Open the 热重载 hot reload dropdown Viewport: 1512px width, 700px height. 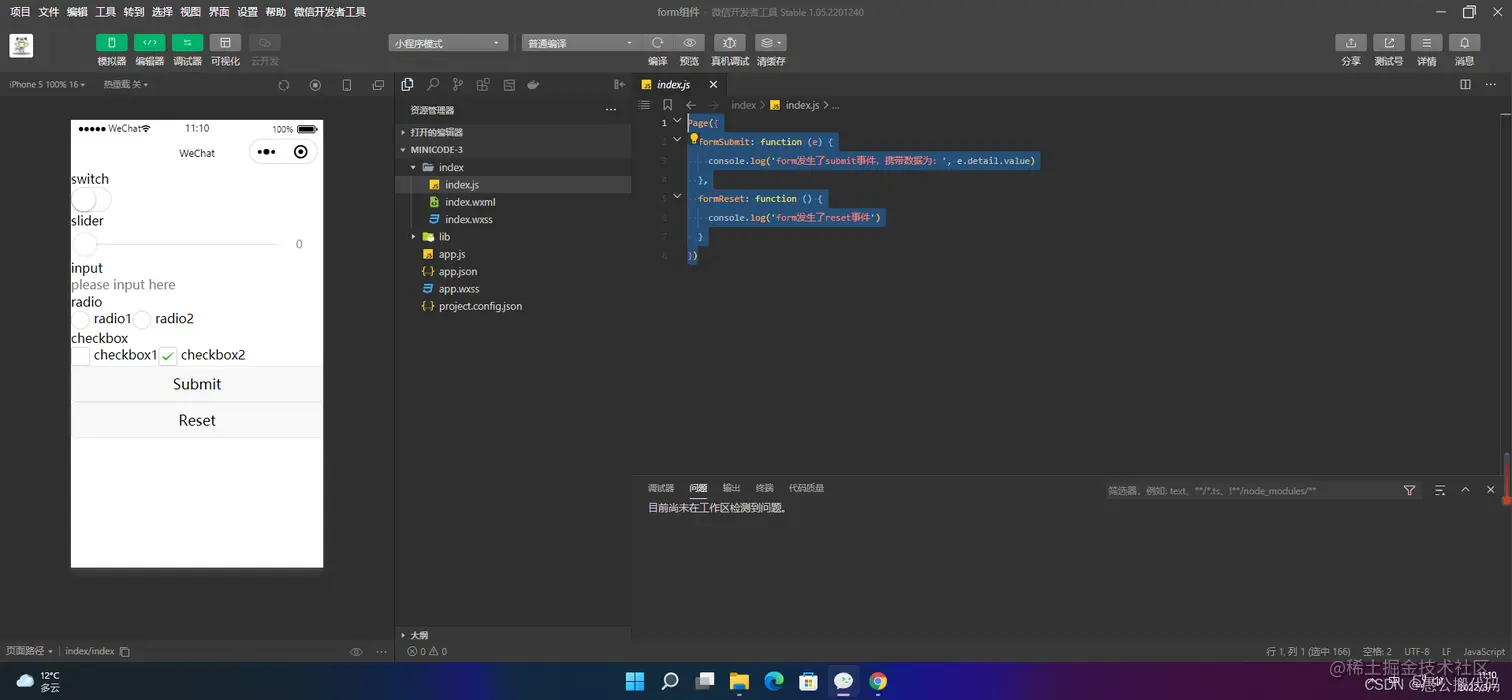tap(126, 85)
